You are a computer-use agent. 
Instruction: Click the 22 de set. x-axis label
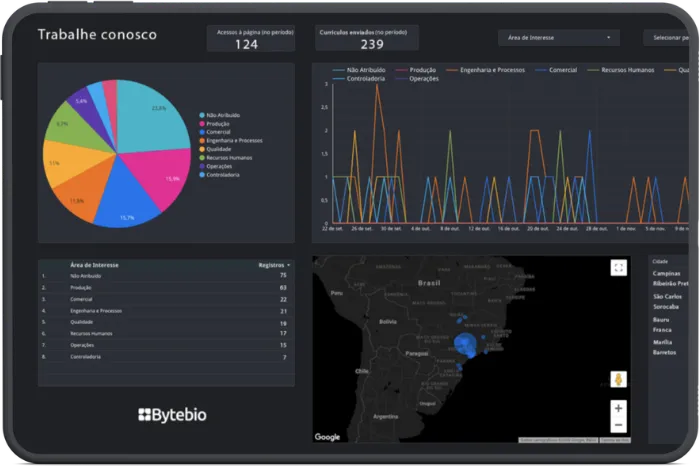tap(333, 229)
